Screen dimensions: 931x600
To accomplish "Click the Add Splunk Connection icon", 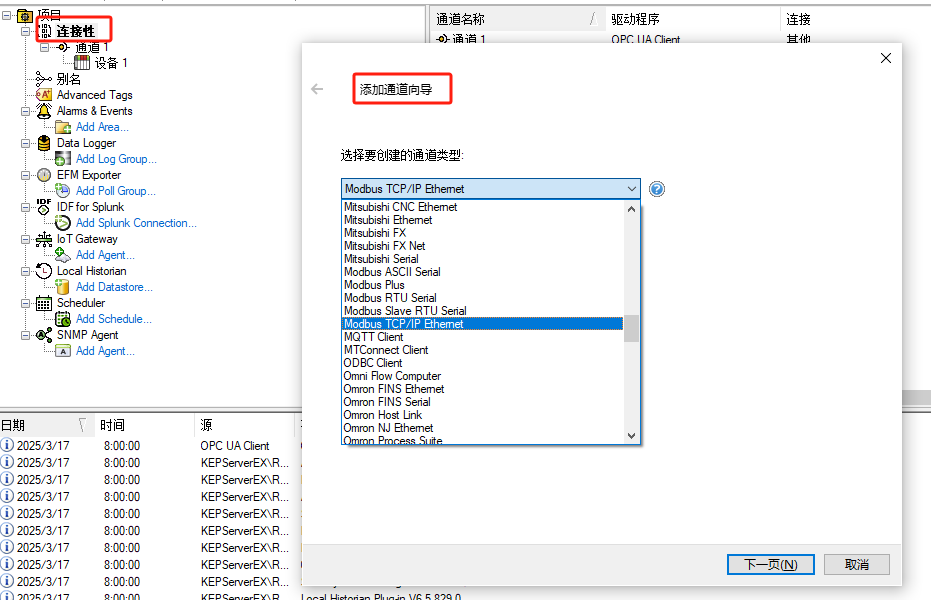I will [63, 223].
